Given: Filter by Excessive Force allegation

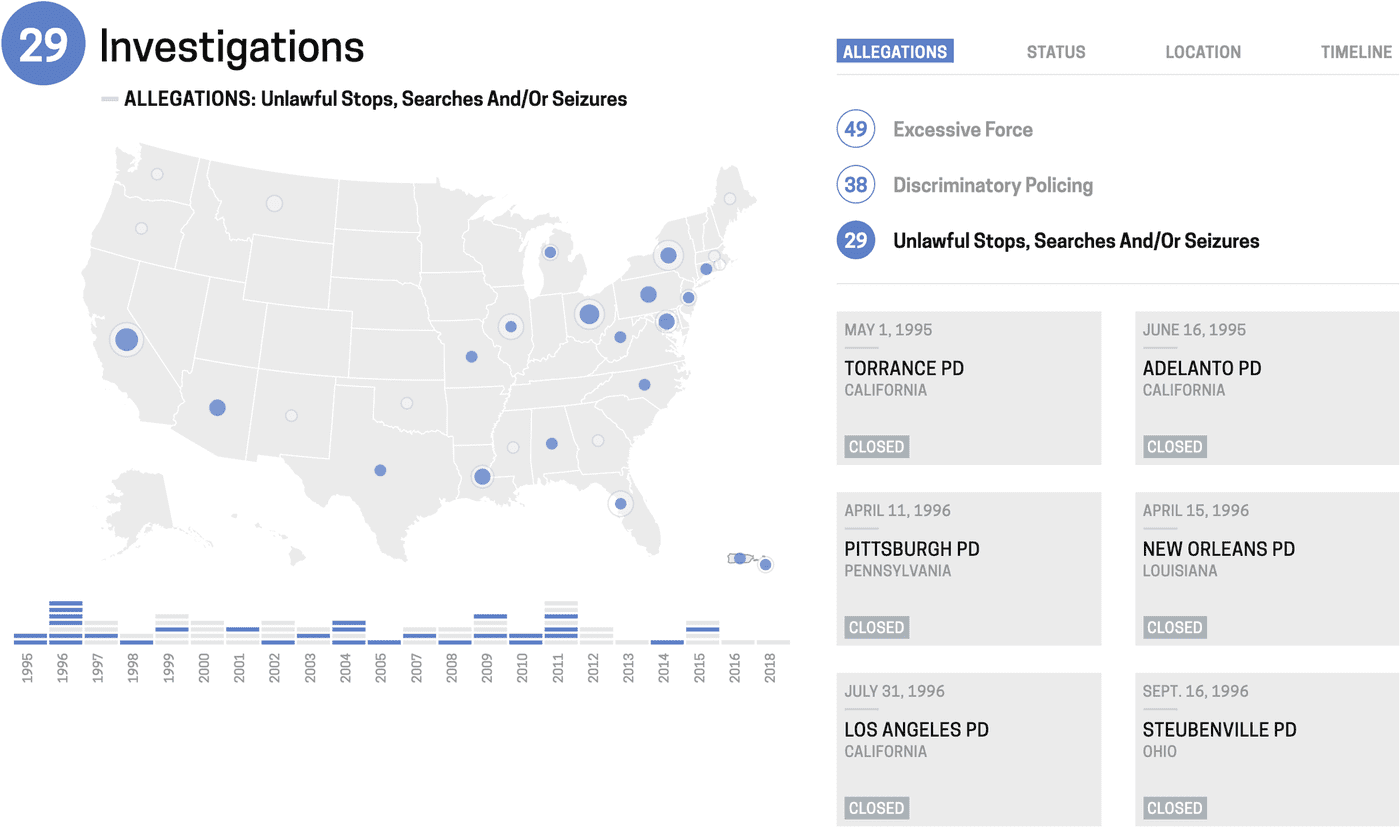Looking at the screenshot, I should [935, 129].
